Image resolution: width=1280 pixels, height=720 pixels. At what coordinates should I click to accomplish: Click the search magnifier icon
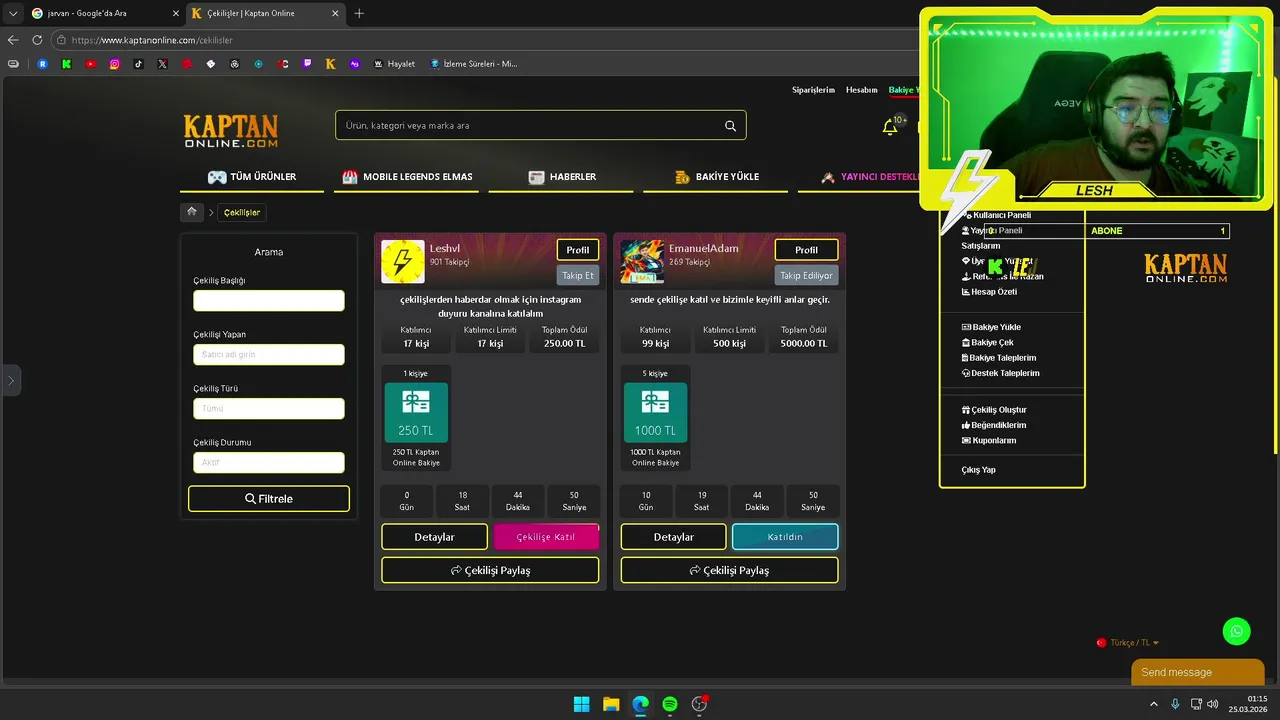pos(730,126)
